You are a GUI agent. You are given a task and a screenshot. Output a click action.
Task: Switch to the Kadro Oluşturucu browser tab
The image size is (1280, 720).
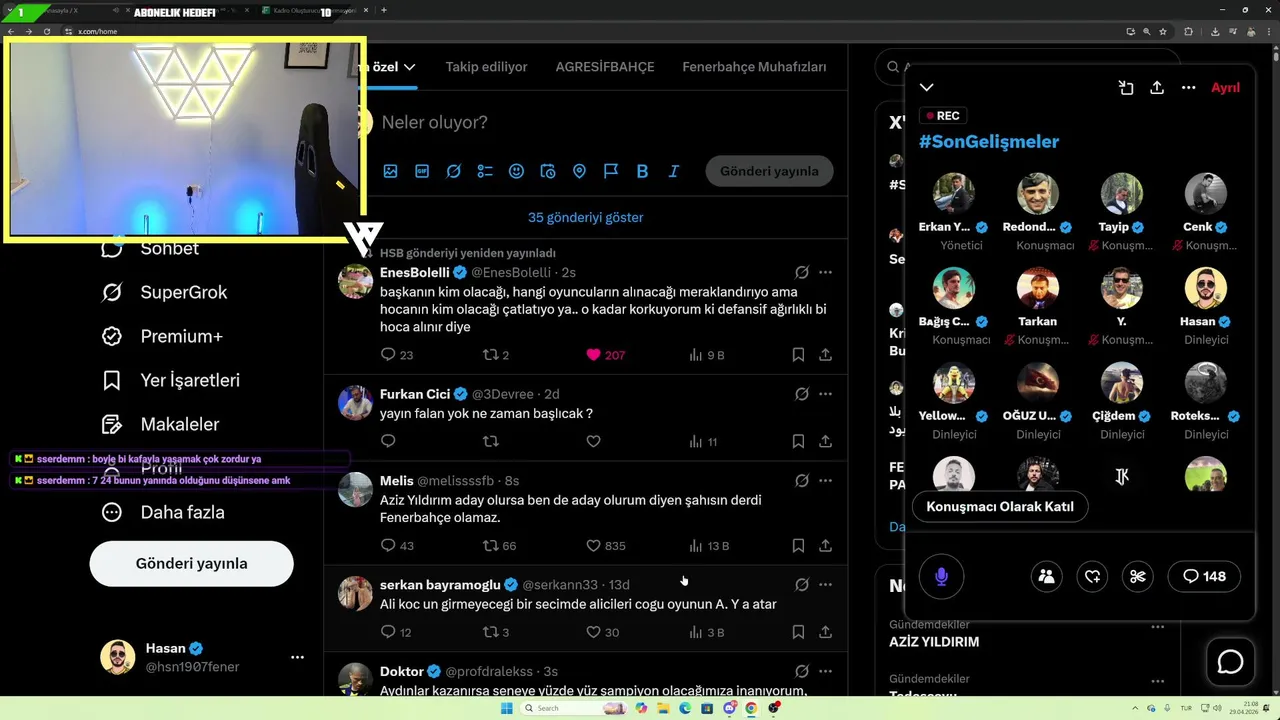[315, 11]
